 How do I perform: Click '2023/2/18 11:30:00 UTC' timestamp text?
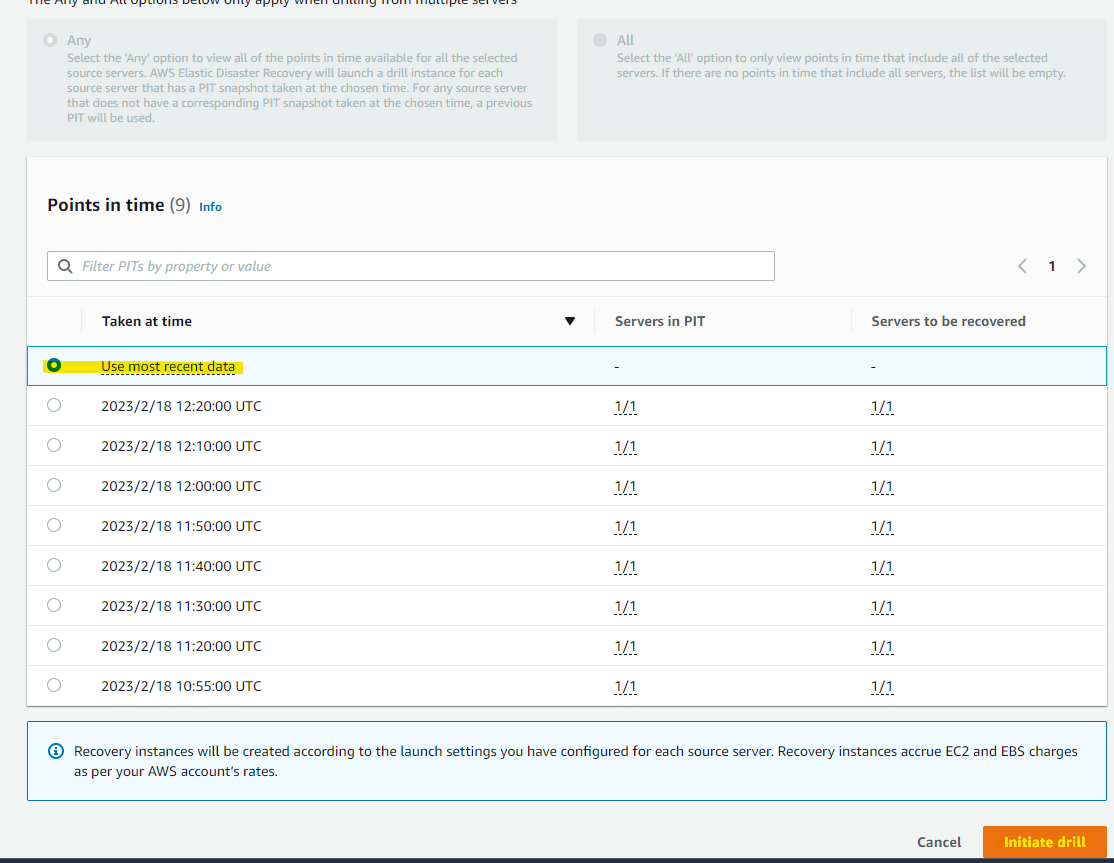(x=181, y=606)
